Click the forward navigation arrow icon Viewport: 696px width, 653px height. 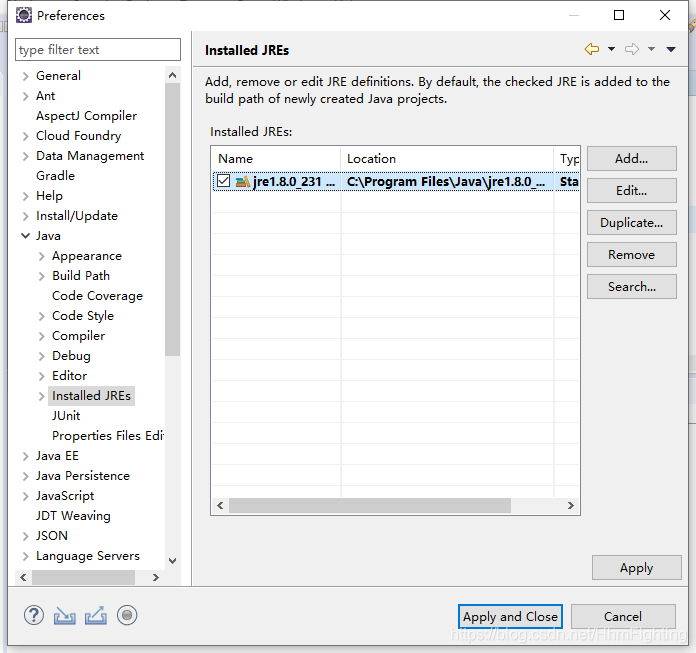pyautogui.click(x=632, y=49)
